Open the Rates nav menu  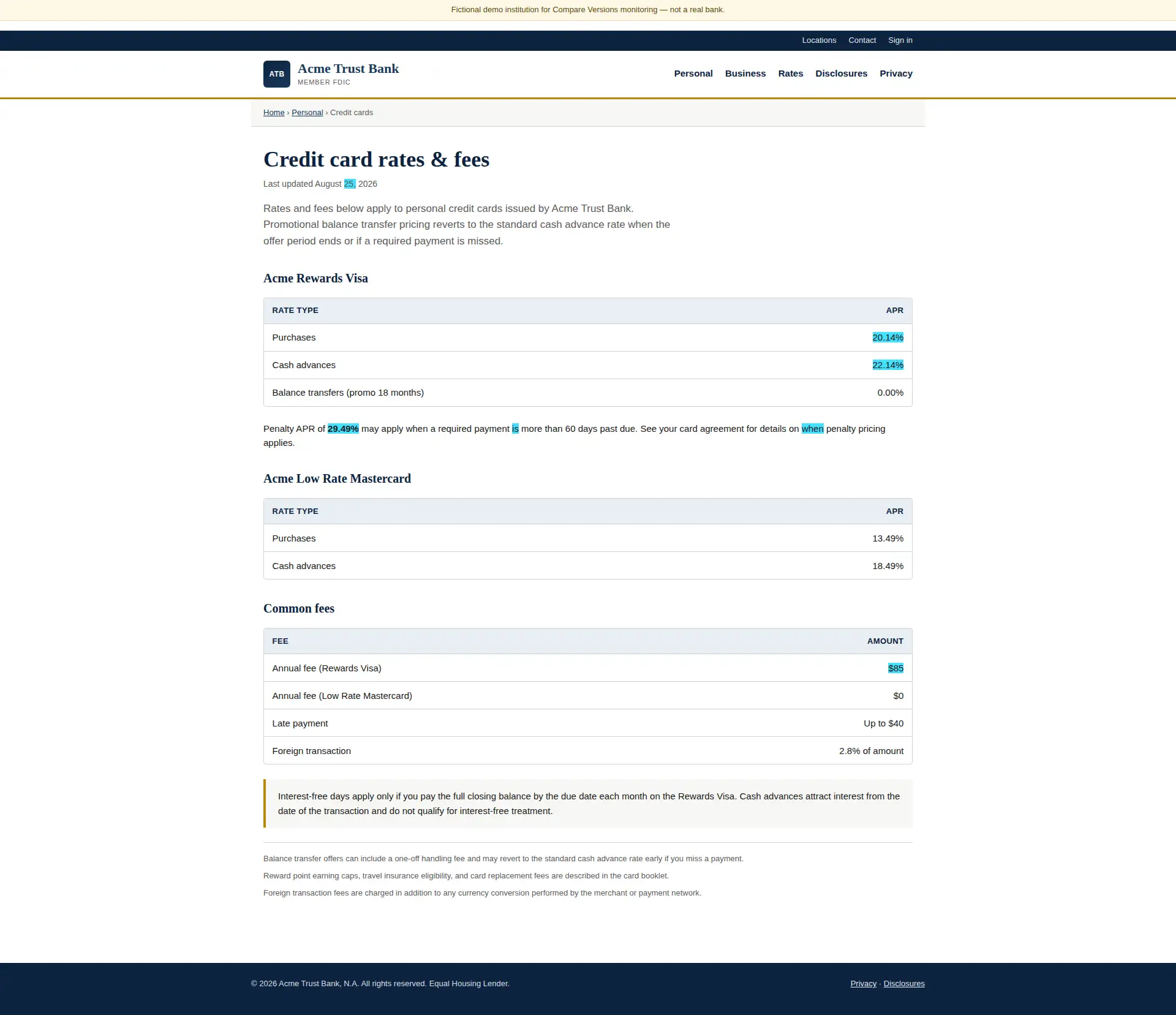790,74
